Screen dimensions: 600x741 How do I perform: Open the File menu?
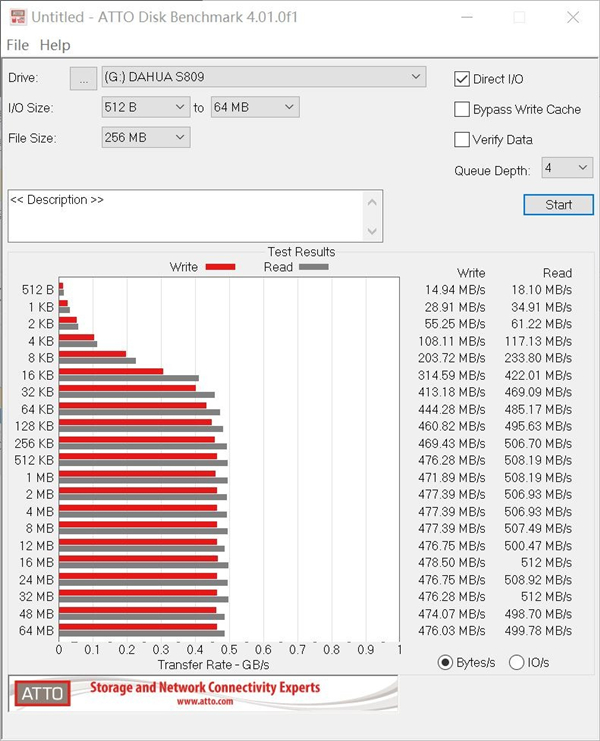click(17, 45)
